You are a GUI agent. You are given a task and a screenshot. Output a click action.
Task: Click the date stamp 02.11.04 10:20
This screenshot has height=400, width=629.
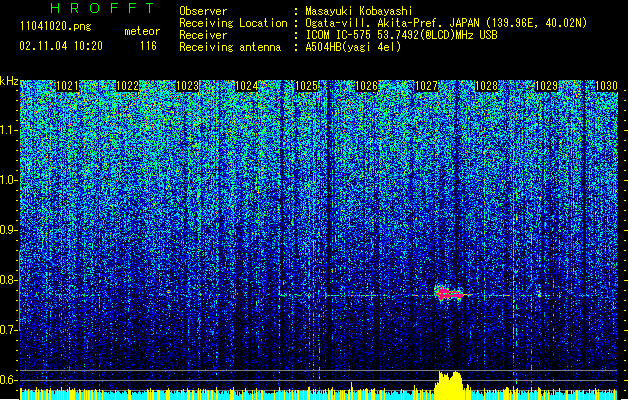(61, 46)
